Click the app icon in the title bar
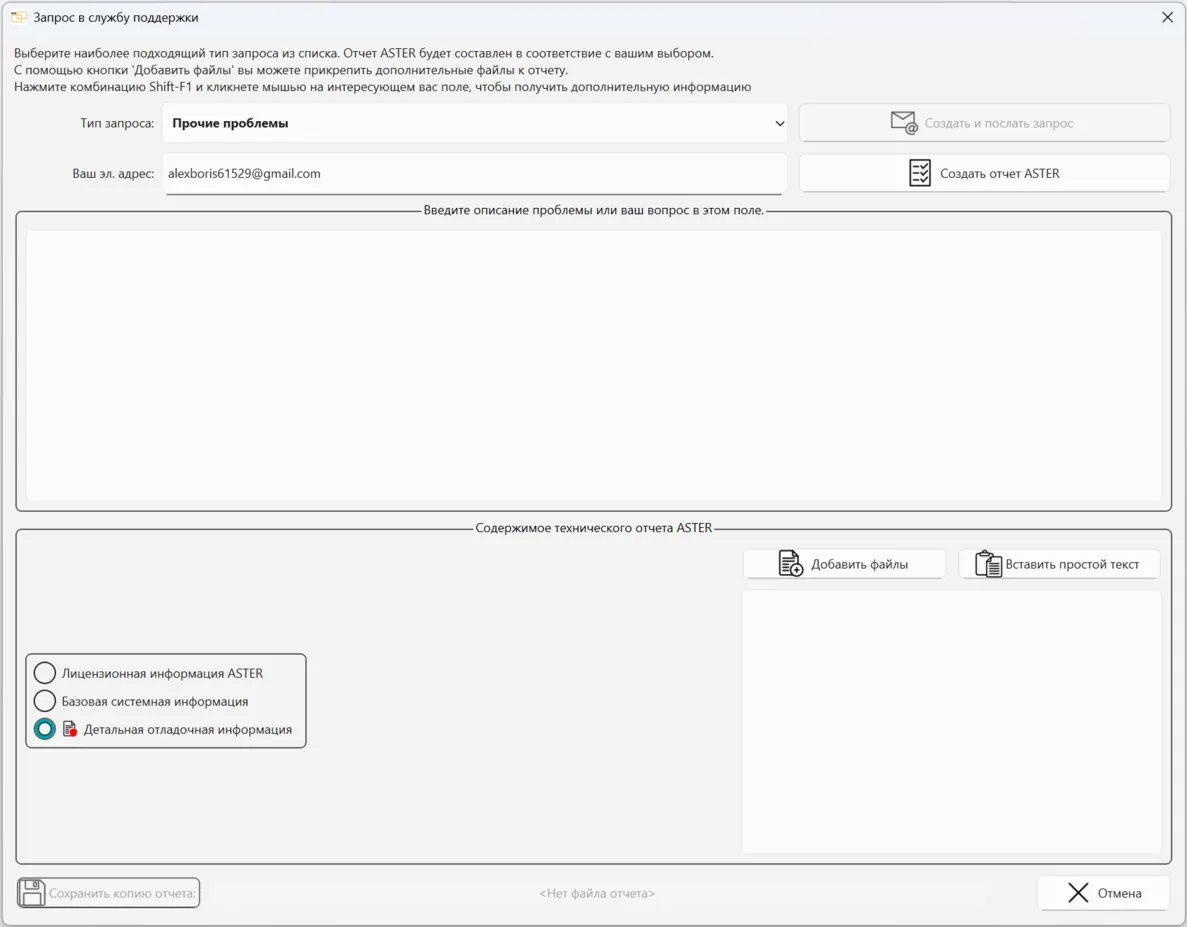Viewport: 1187px width, 927px height. pyautogui.click(x=18, y=17)
